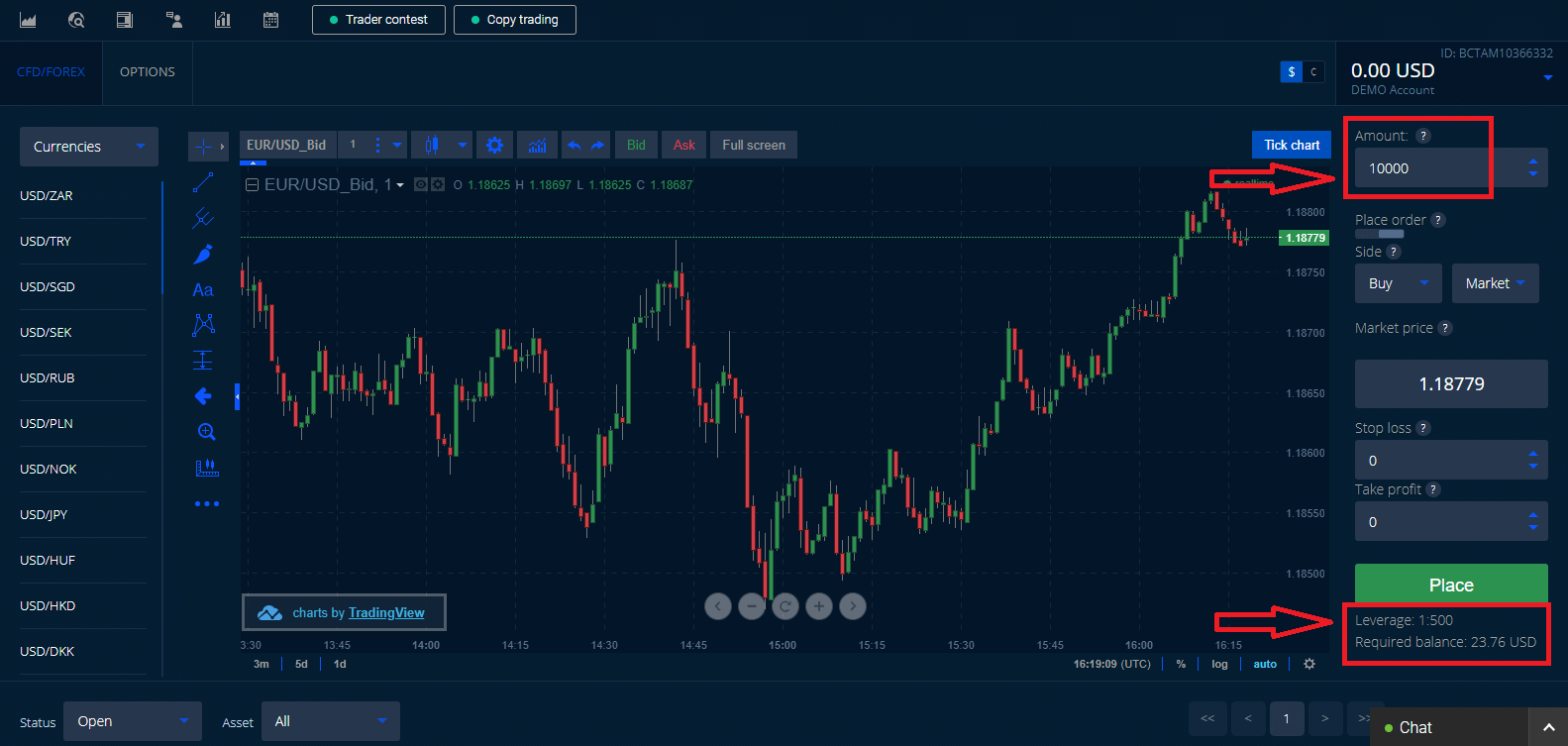The image size is (1568, 746).
Task: Open Trader contest
Action: 378,20
